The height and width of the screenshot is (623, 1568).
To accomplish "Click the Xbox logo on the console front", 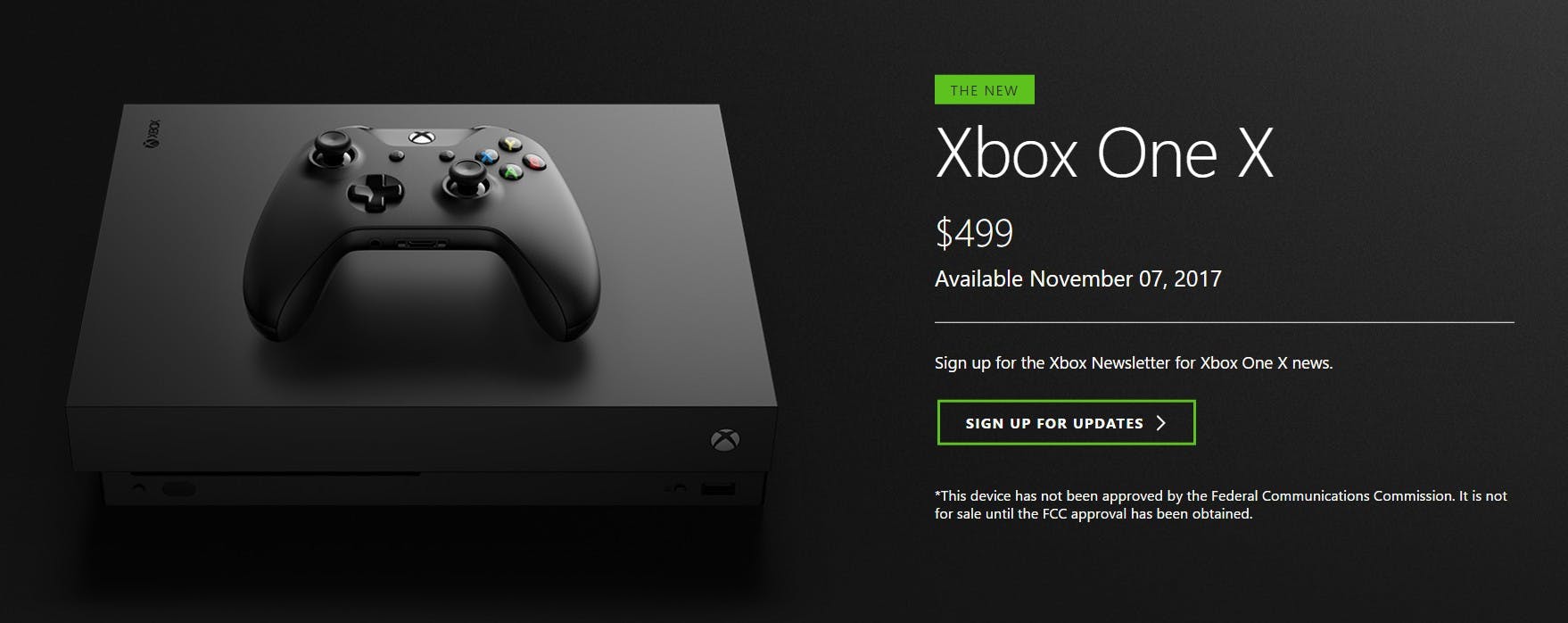I will (x=724, y=440).
